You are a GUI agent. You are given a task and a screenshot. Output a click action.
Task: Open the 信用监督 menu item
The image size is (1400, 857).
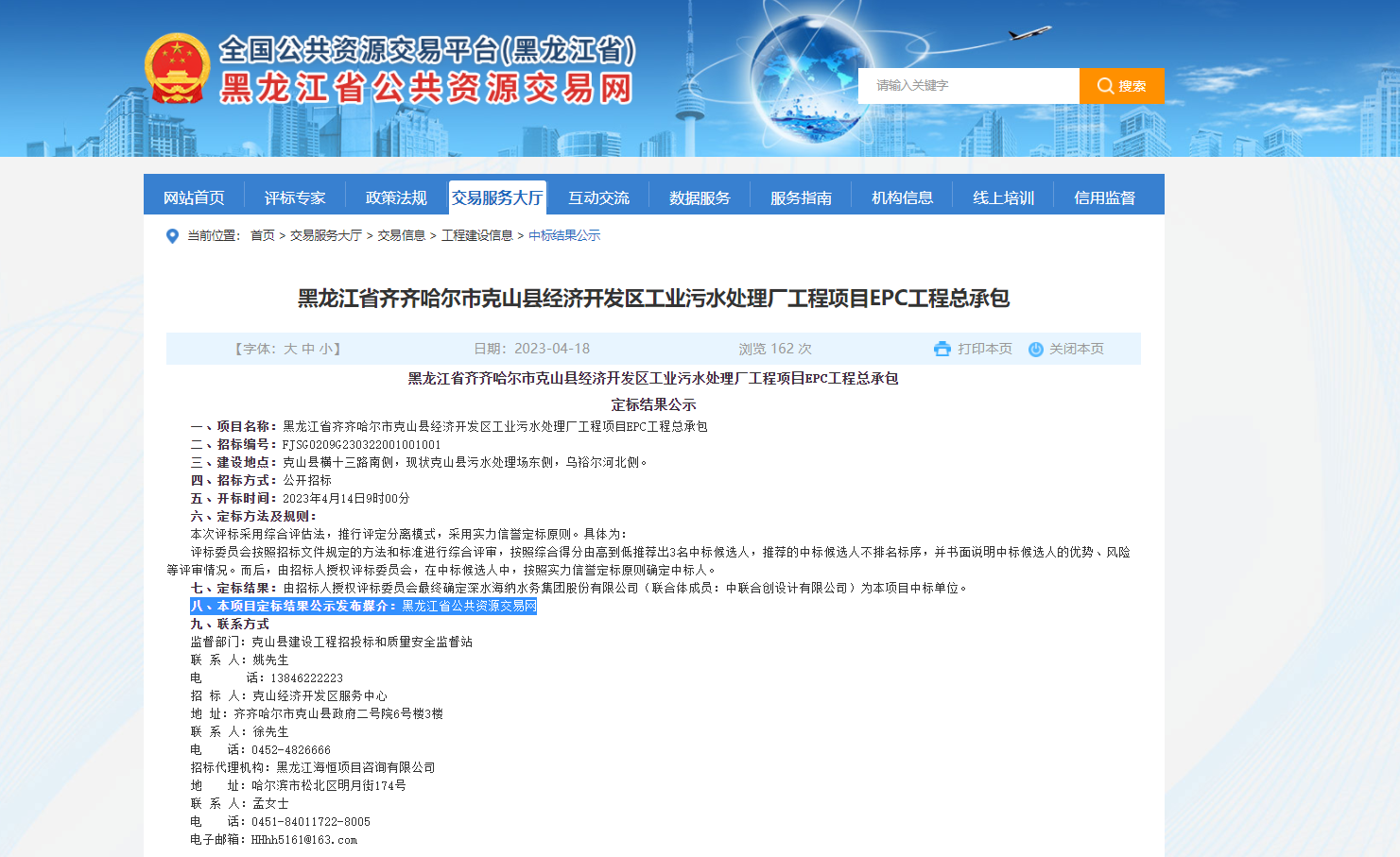[1104, 196]
